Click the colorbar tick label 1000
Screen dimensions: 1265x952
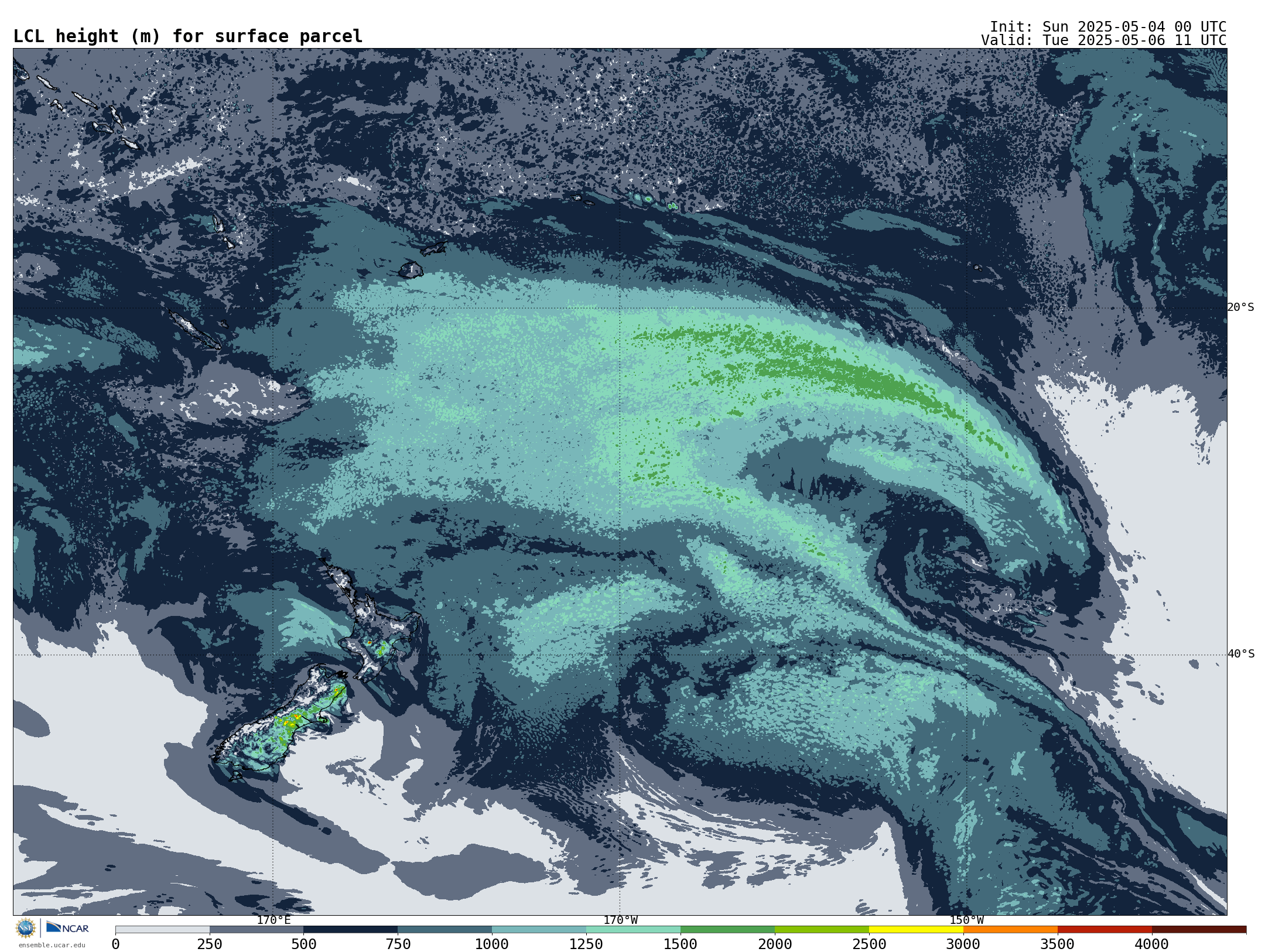pos(492,944)
